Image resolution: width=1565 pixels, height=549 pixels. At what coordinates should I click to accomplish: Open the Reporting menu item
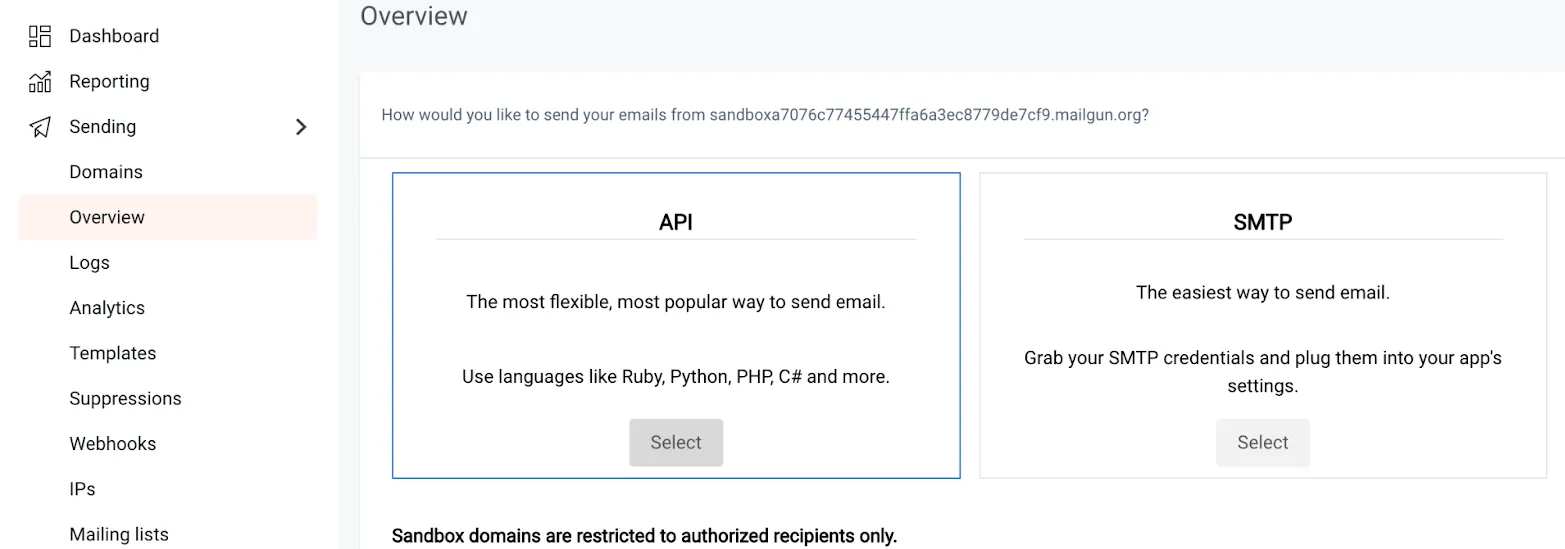click(109, 82)
